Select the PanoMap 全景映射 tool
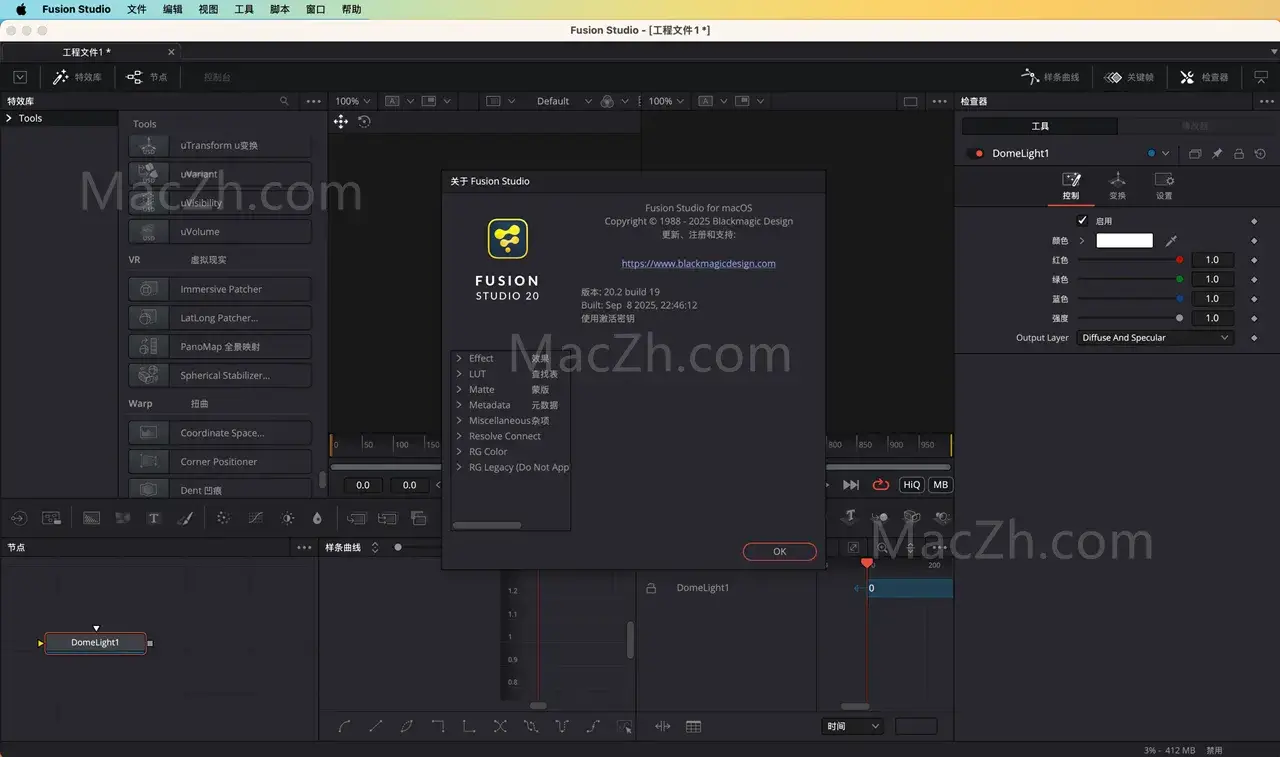The height and width of the screenshot is (757, 1280). 220,346
